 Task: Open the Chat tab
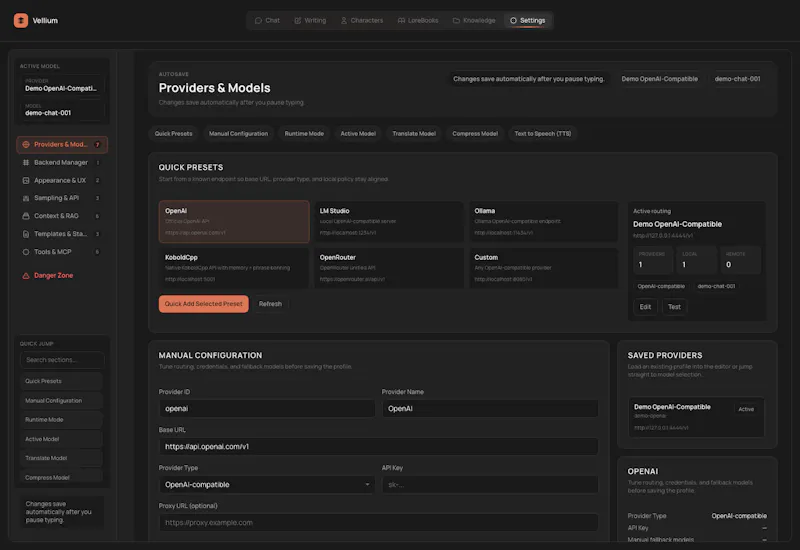click(x=267, y=20)
